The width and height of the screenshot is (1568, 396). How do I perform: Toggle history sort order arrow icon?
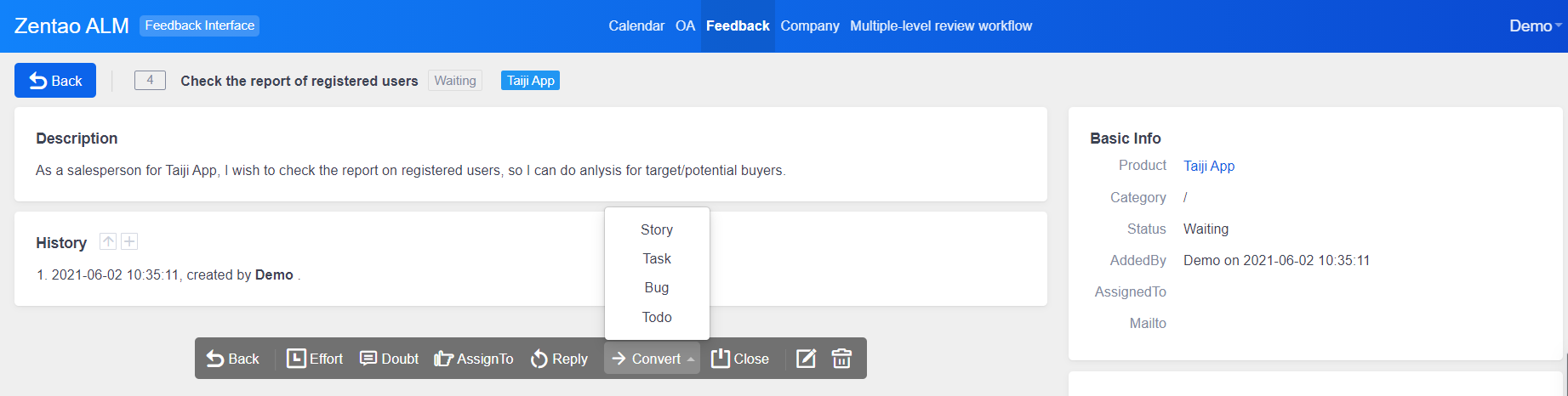108,242
